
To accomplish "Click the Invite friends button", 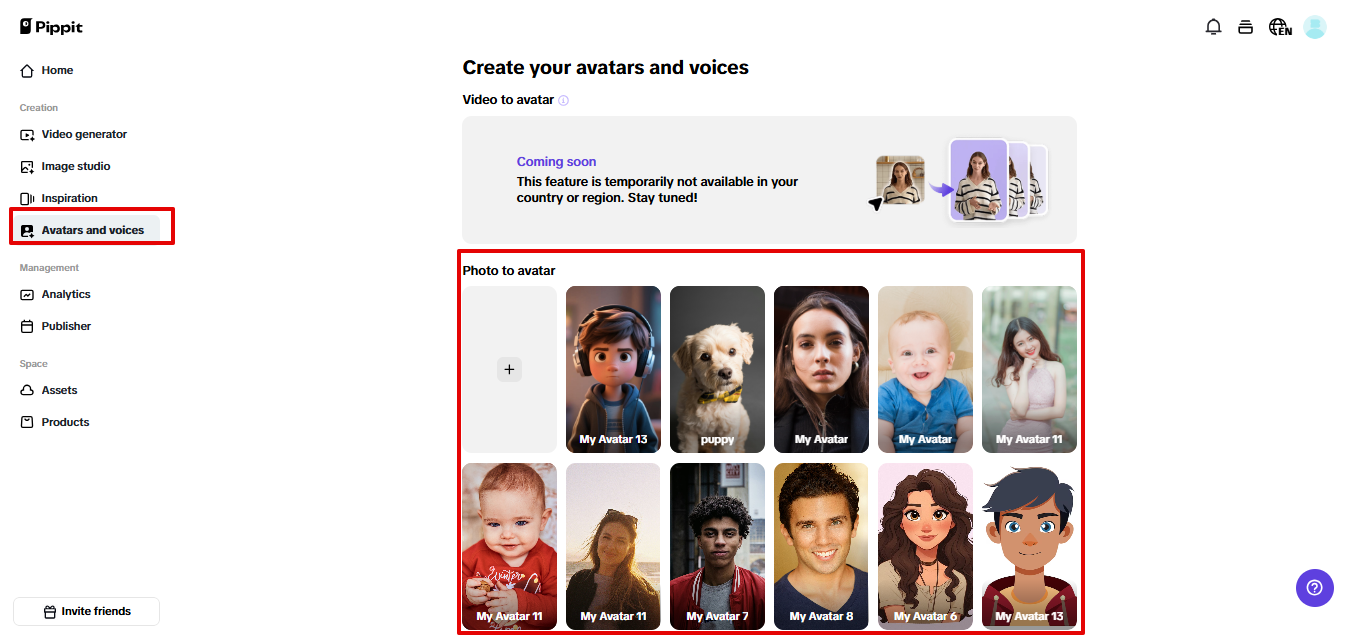I will [x=86, y=611].
